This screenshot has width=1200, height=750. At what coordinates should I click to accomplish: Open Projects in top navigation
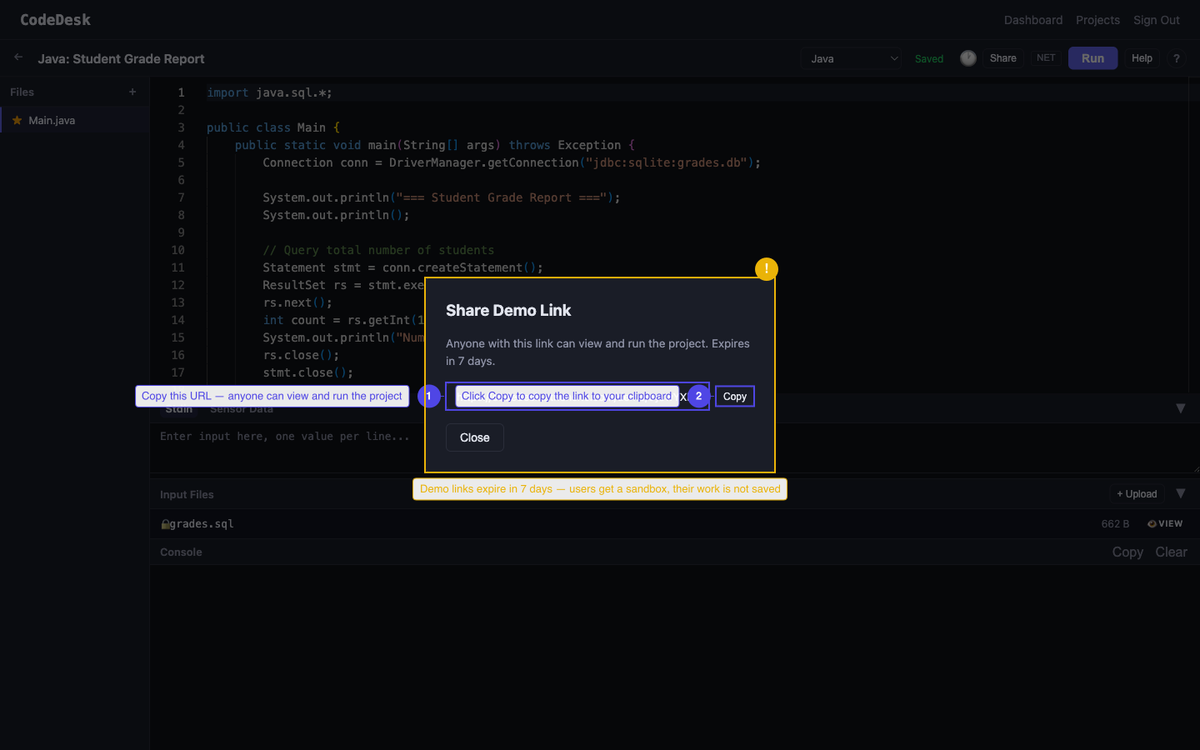pyautogui.click(x=1098, y=20)
